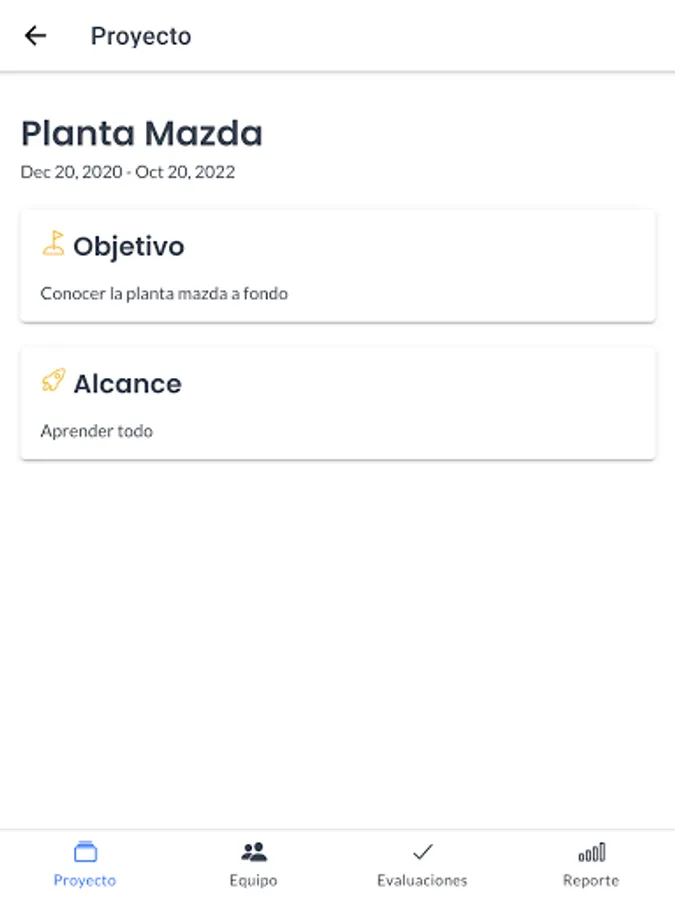Click the Proyecto header title
Image resolution: width=675 pixels, height=900 pixels.
pos(141,36)
